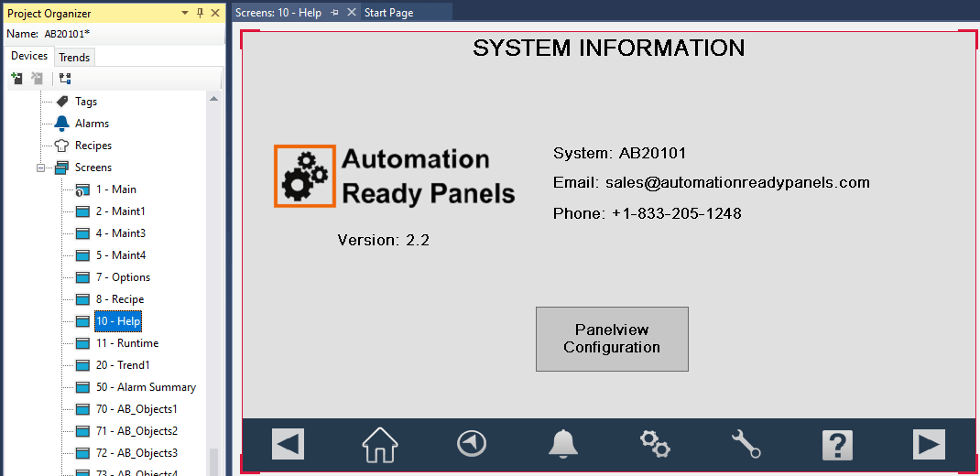980x476 pixels.
Task: Select the Email: sales@automationreadypanels.com text
Action: (x=711, y=183)
